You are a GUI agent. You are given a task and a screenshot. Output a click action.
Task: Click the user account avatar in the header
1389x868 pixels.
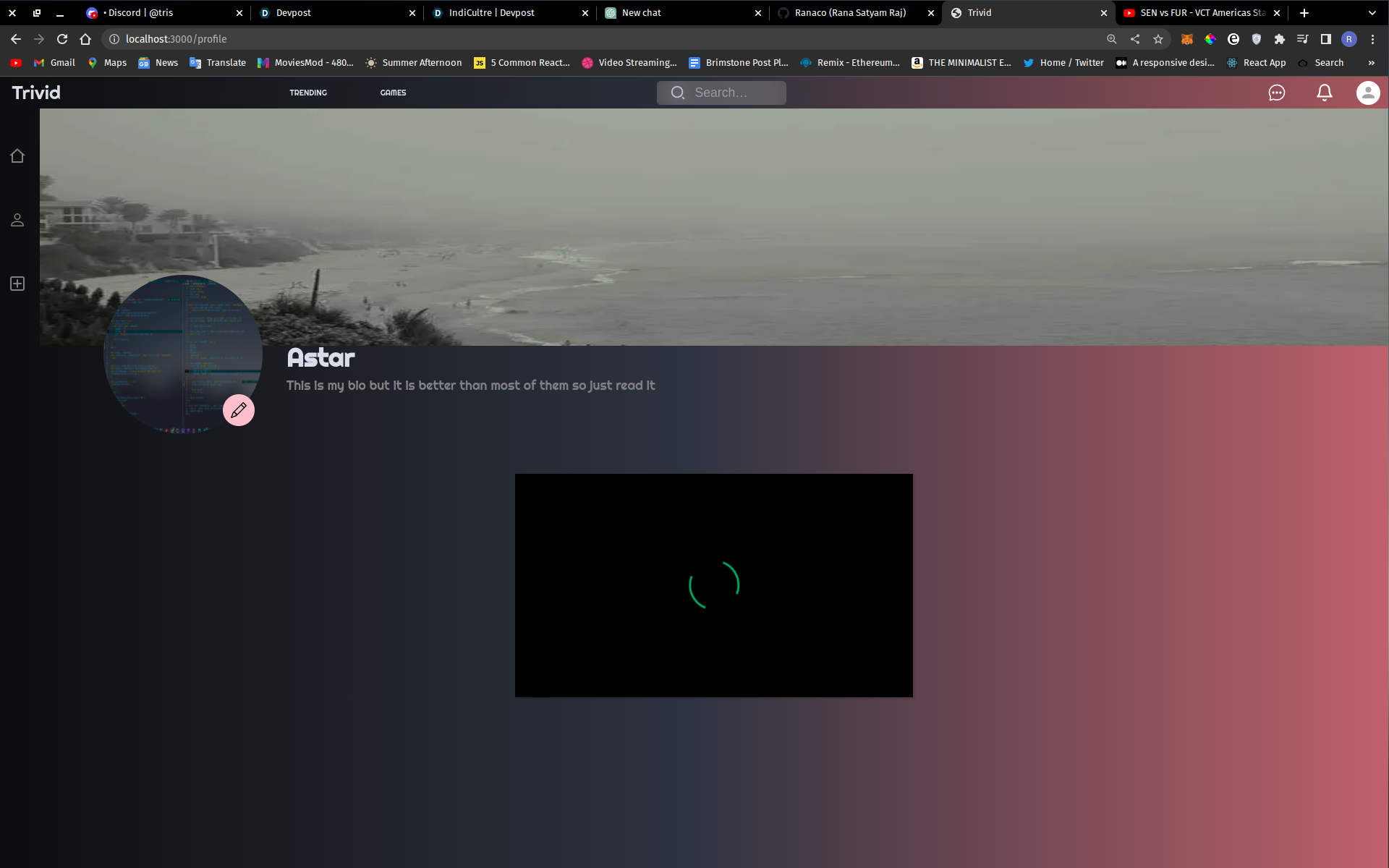click(1367, 93)
